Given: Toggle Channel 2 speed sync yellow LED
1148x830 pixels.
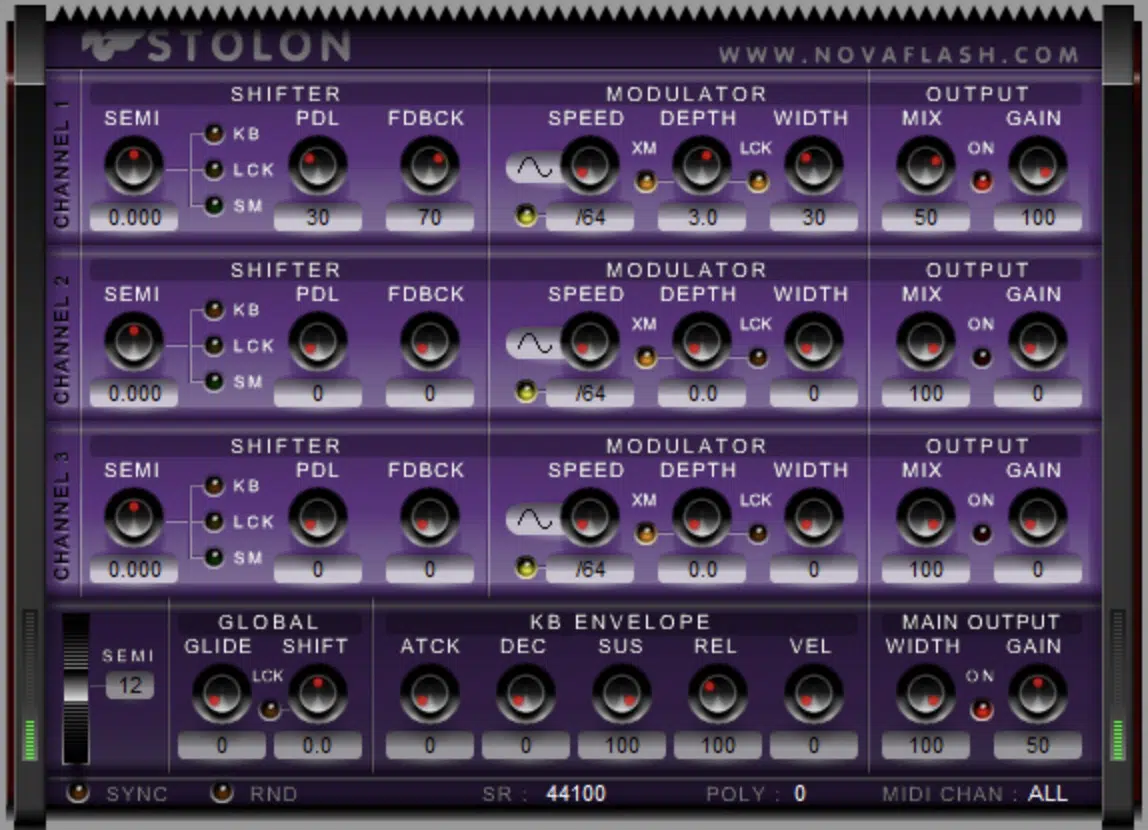Looking at the screenshot, I should [526, 392].
